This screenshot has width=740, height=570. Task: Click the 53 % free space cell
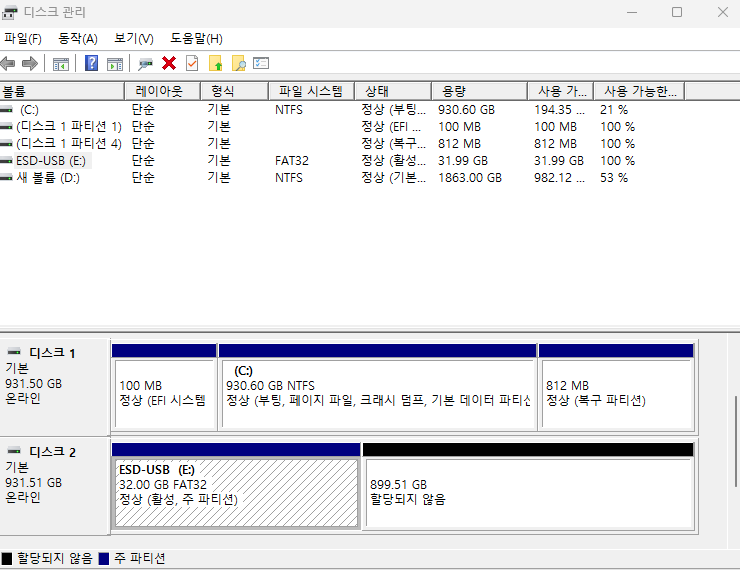pos(614,178)
